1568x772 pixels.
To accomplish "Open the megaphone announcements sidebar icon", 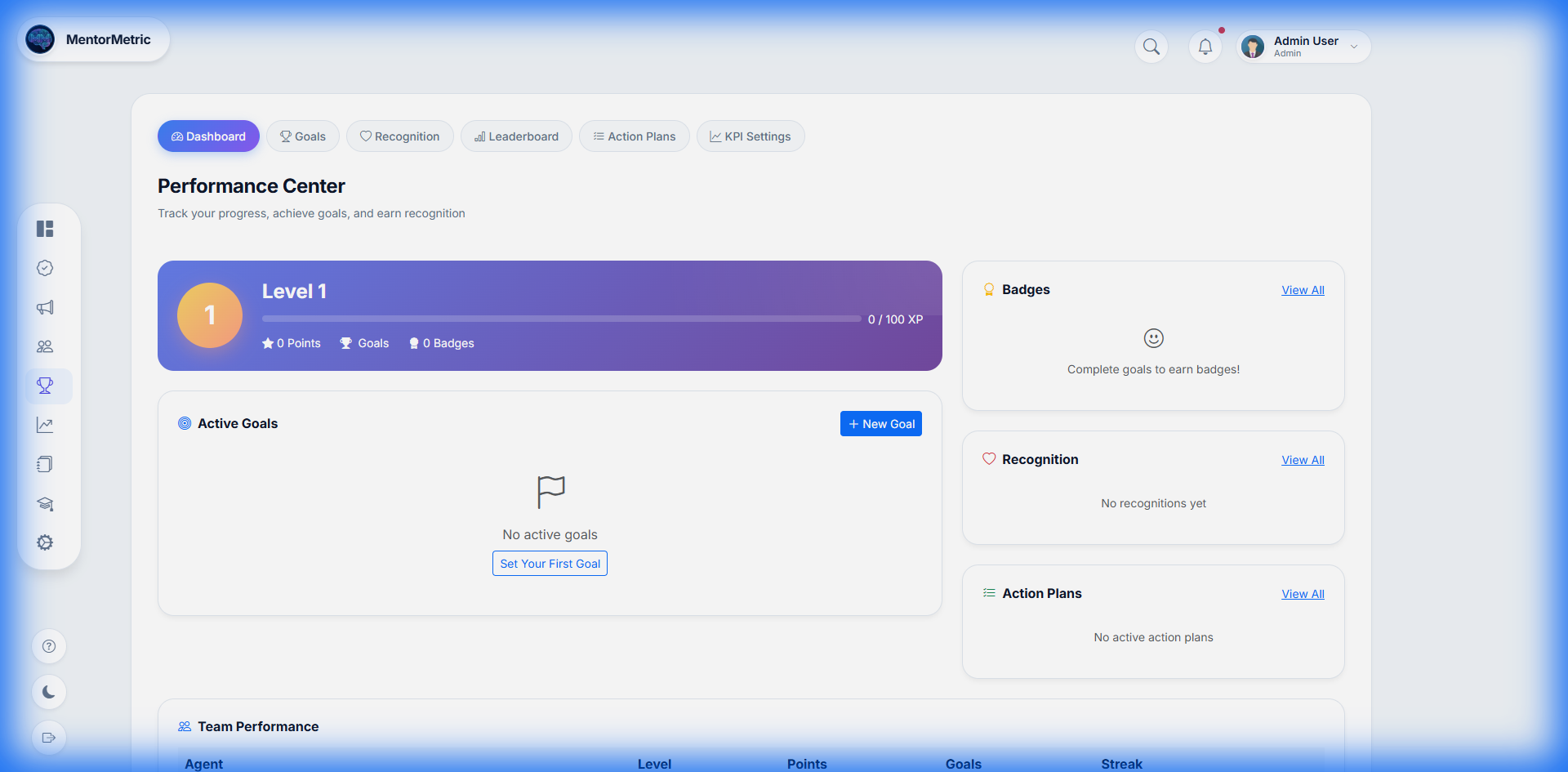I will pyautogui.click(x=45, y=307).
